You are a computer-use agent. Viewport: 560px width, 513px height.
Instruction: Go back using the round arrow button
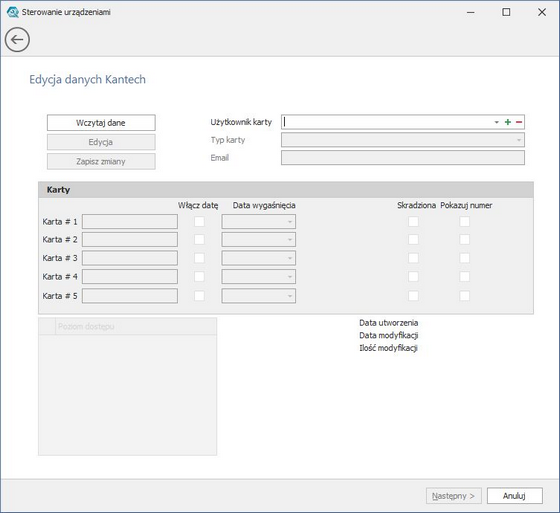coord(17,40)
